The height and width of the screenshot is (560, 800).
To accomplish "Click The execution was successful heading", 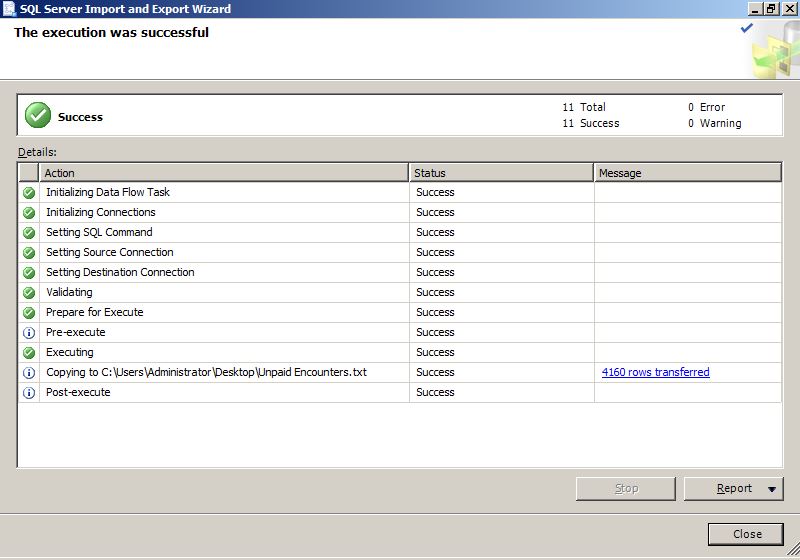I will [x=111, y=33].
